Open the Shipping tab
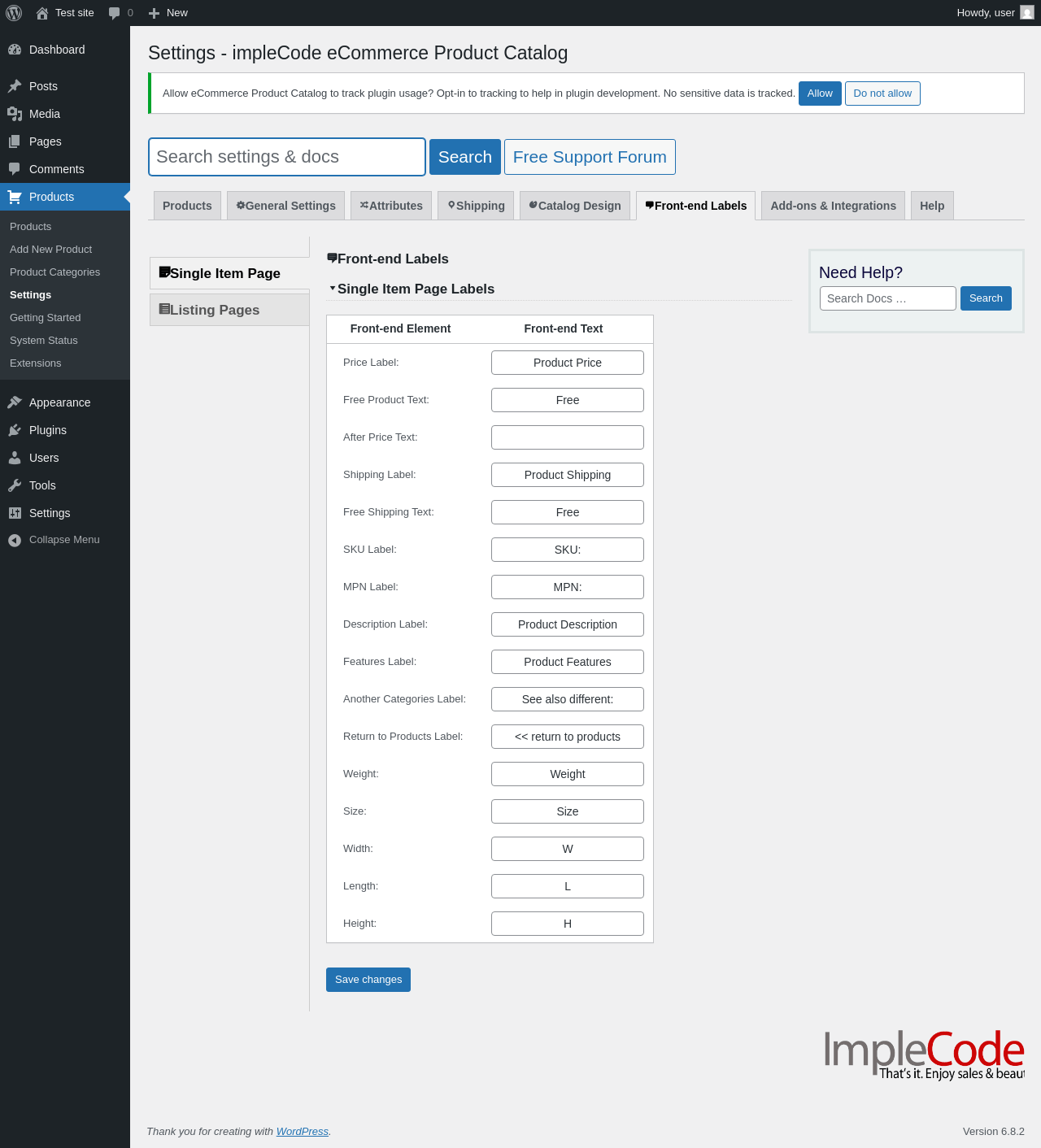Image resolution: width=1041 pixels, height=1148 pixels. 476,206
